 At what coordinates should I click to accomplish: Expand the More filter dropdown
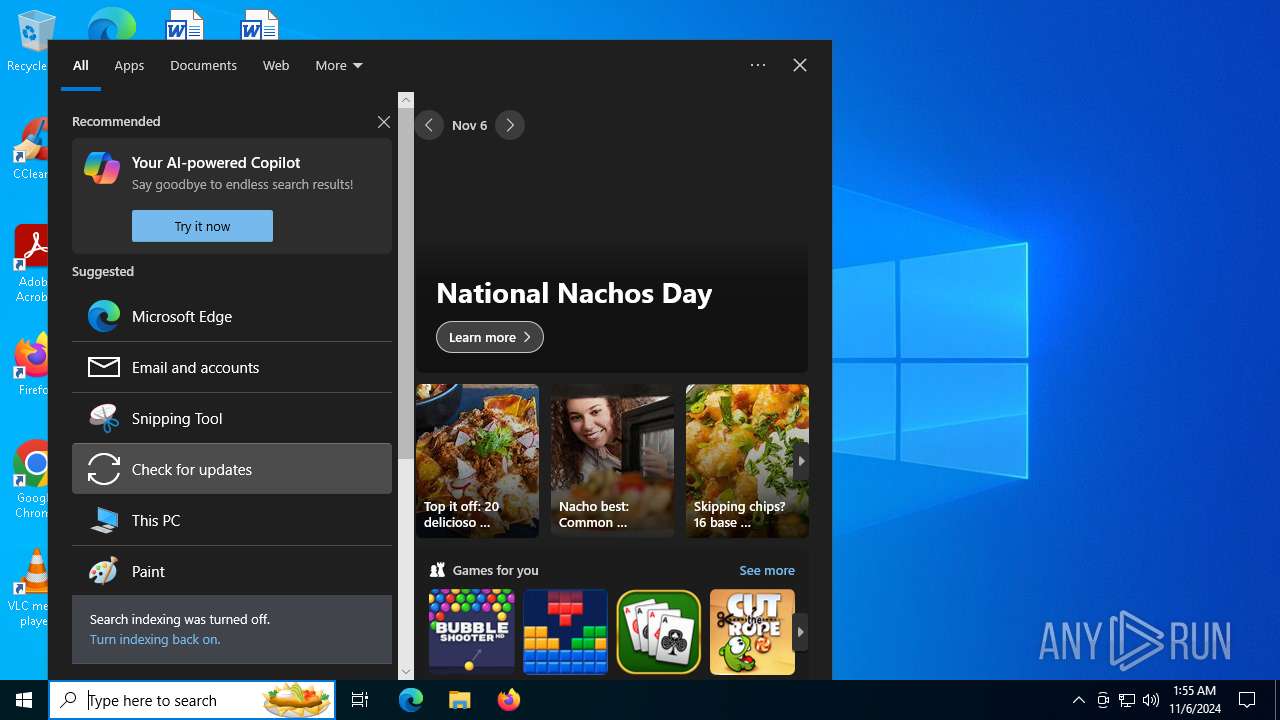(339, 65)
